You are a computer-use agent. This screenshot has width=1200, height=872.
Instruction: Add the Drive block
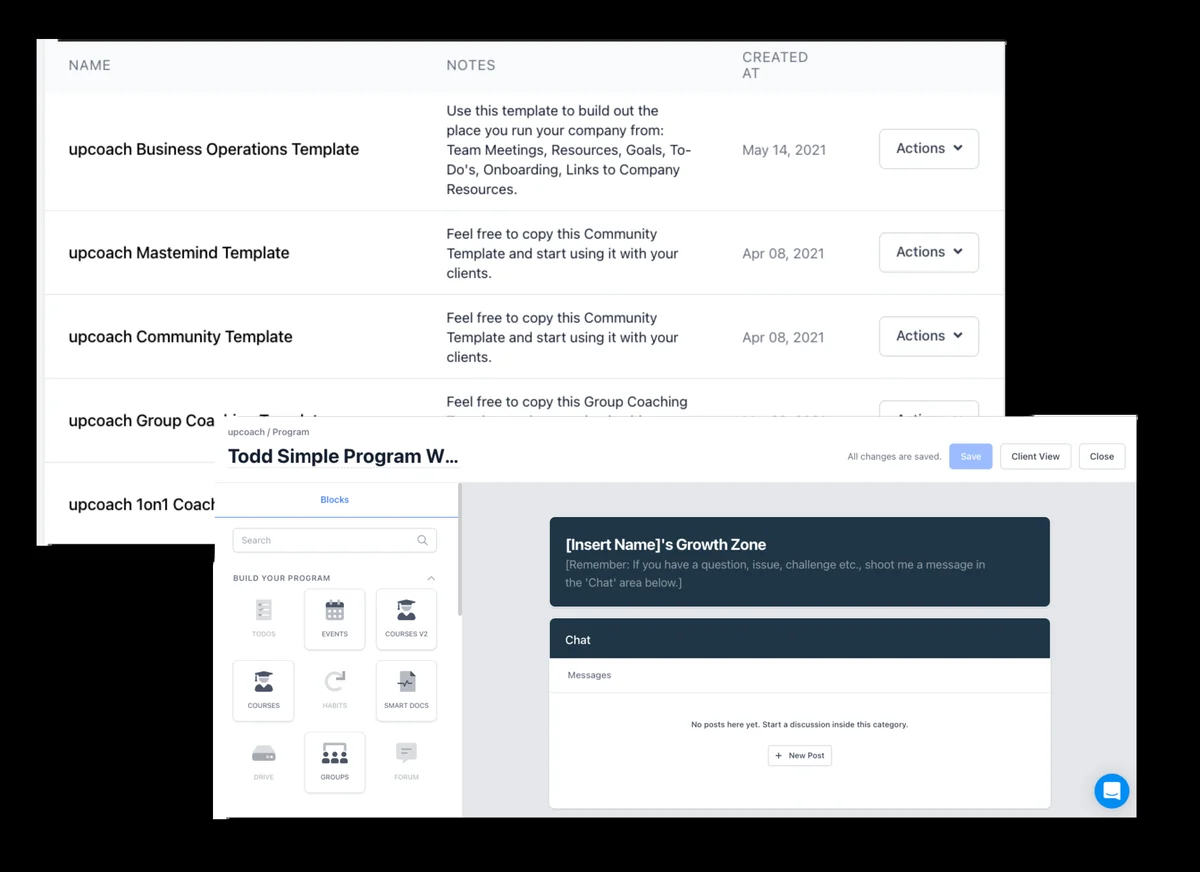click(264, 762)
